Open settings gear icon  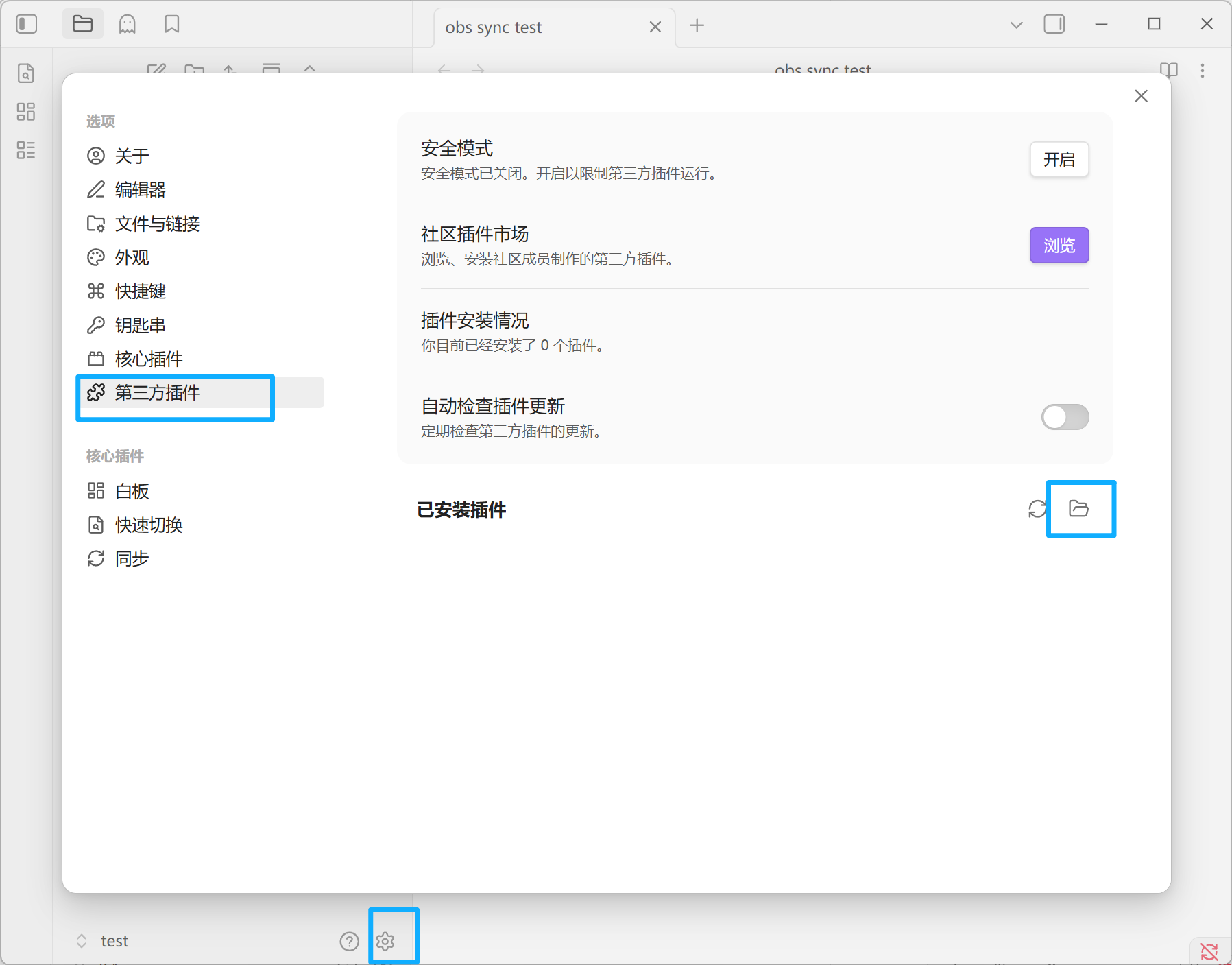point(385,941)
